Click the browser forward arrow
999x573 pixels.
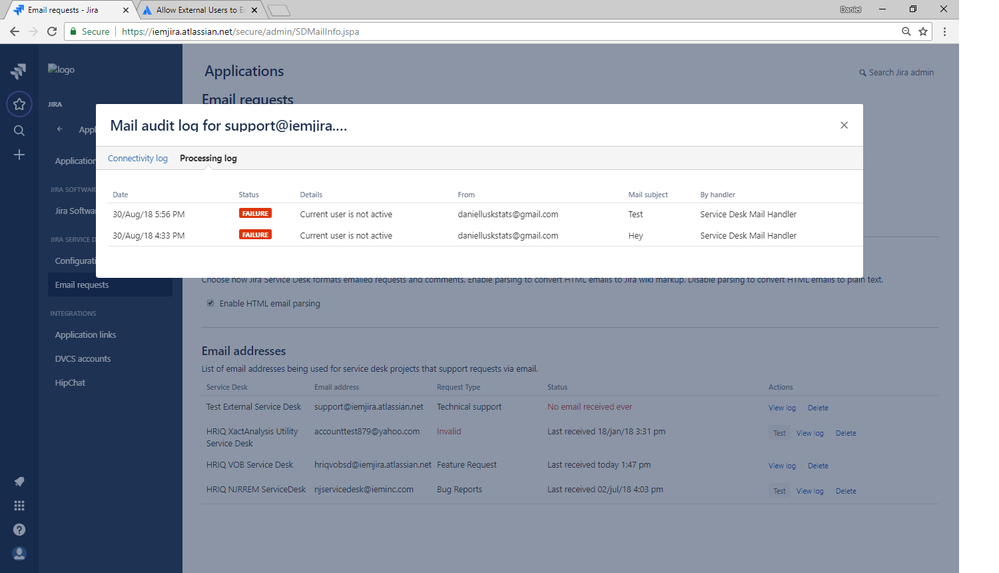[x=33, y=31]
